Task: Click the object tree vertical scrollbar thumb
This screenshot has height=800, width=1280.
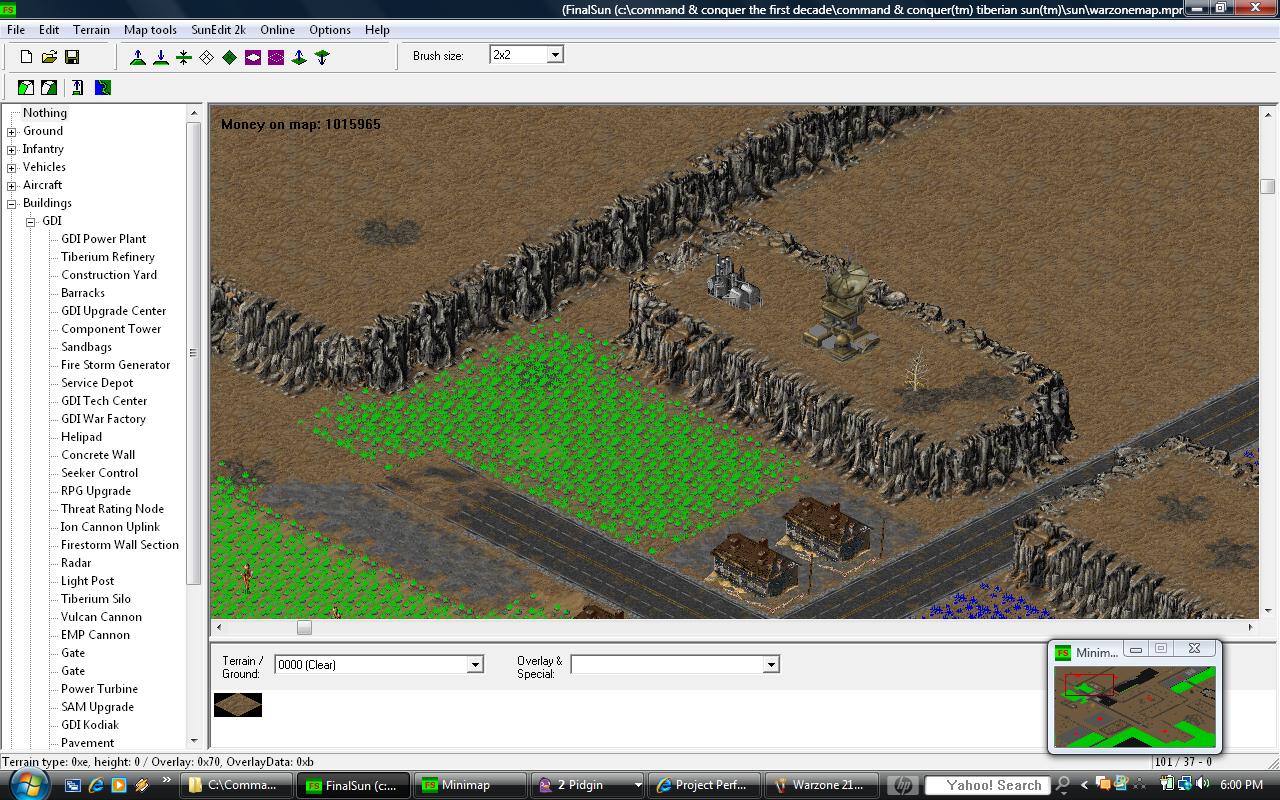Action: [194, 353]
